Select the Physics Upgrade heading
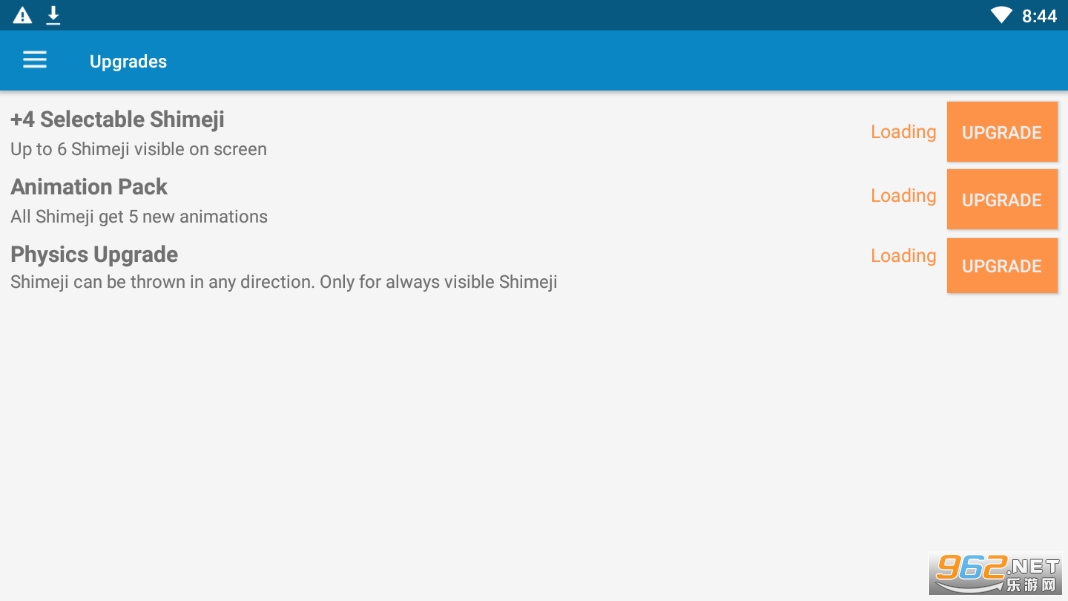1068x601 pixels. 94,255
